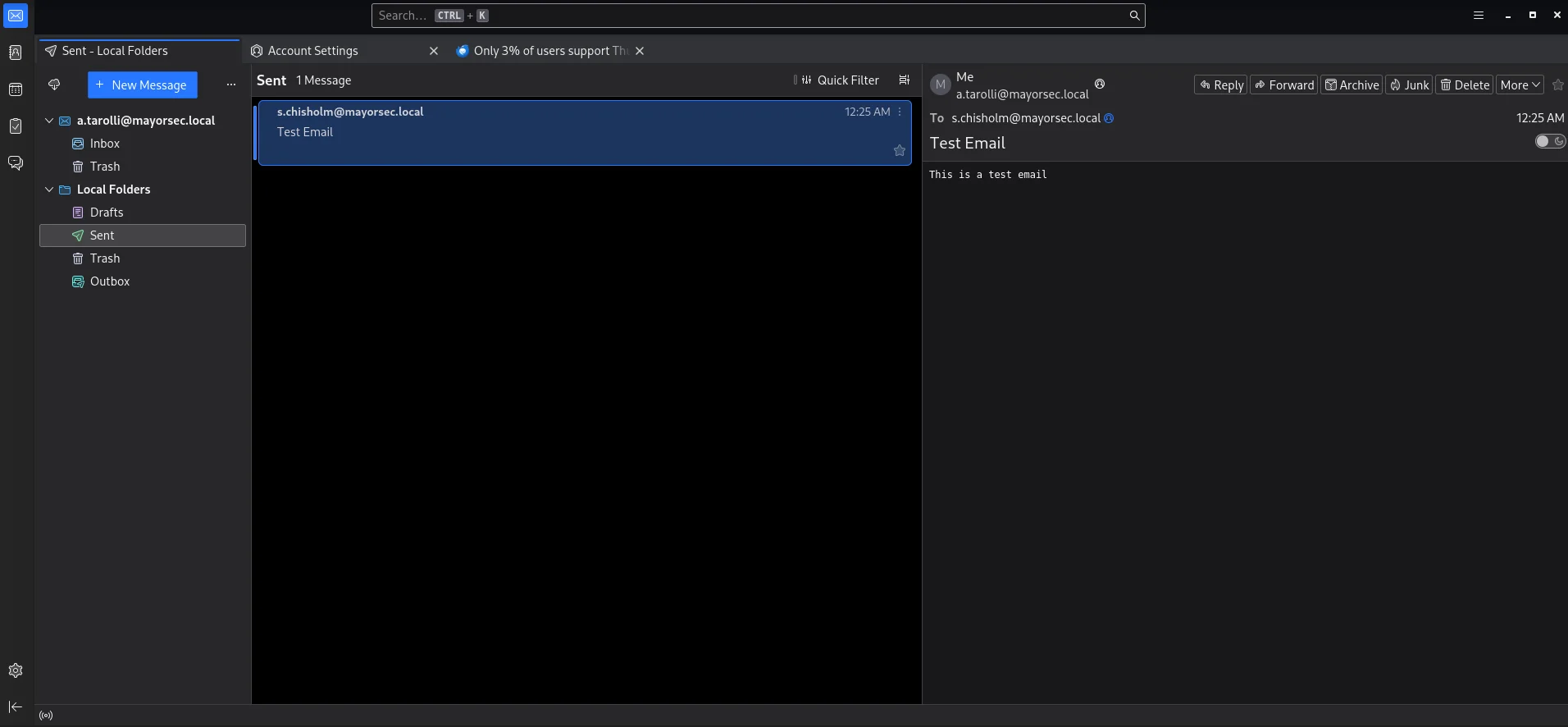Collapse the Local Folders tree

click(x=49, y=190)
